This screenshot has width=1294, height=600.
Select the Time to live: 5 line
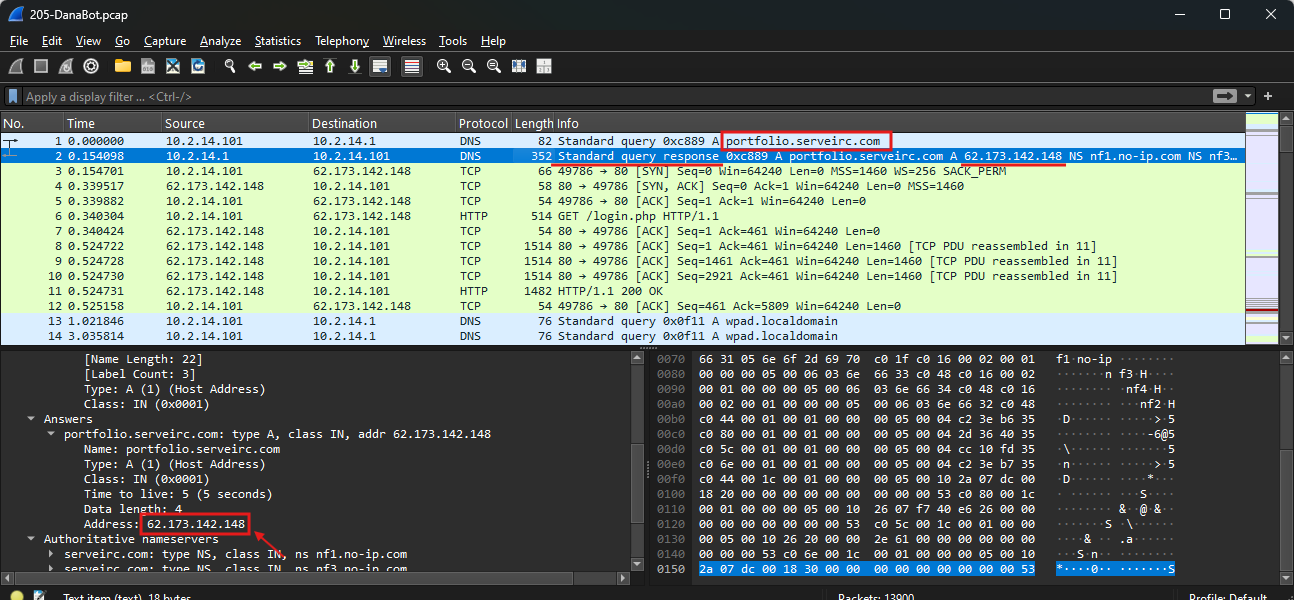177,494
